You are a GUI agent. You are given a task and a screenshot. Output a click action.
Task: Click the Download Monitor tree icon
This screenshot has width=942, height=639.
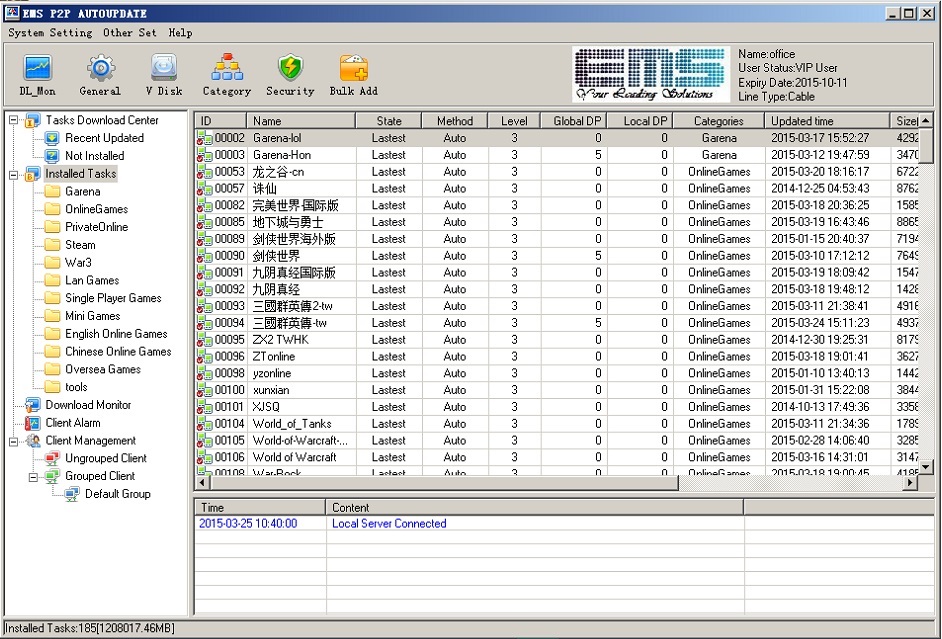(x=32, y=405)
